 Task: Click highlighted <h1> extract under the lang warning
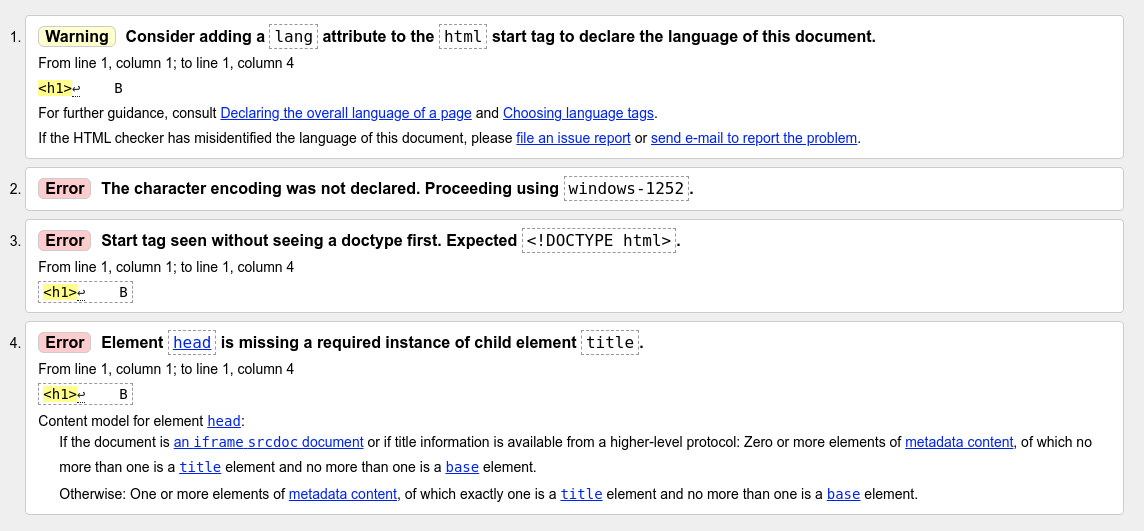(55, 88)
